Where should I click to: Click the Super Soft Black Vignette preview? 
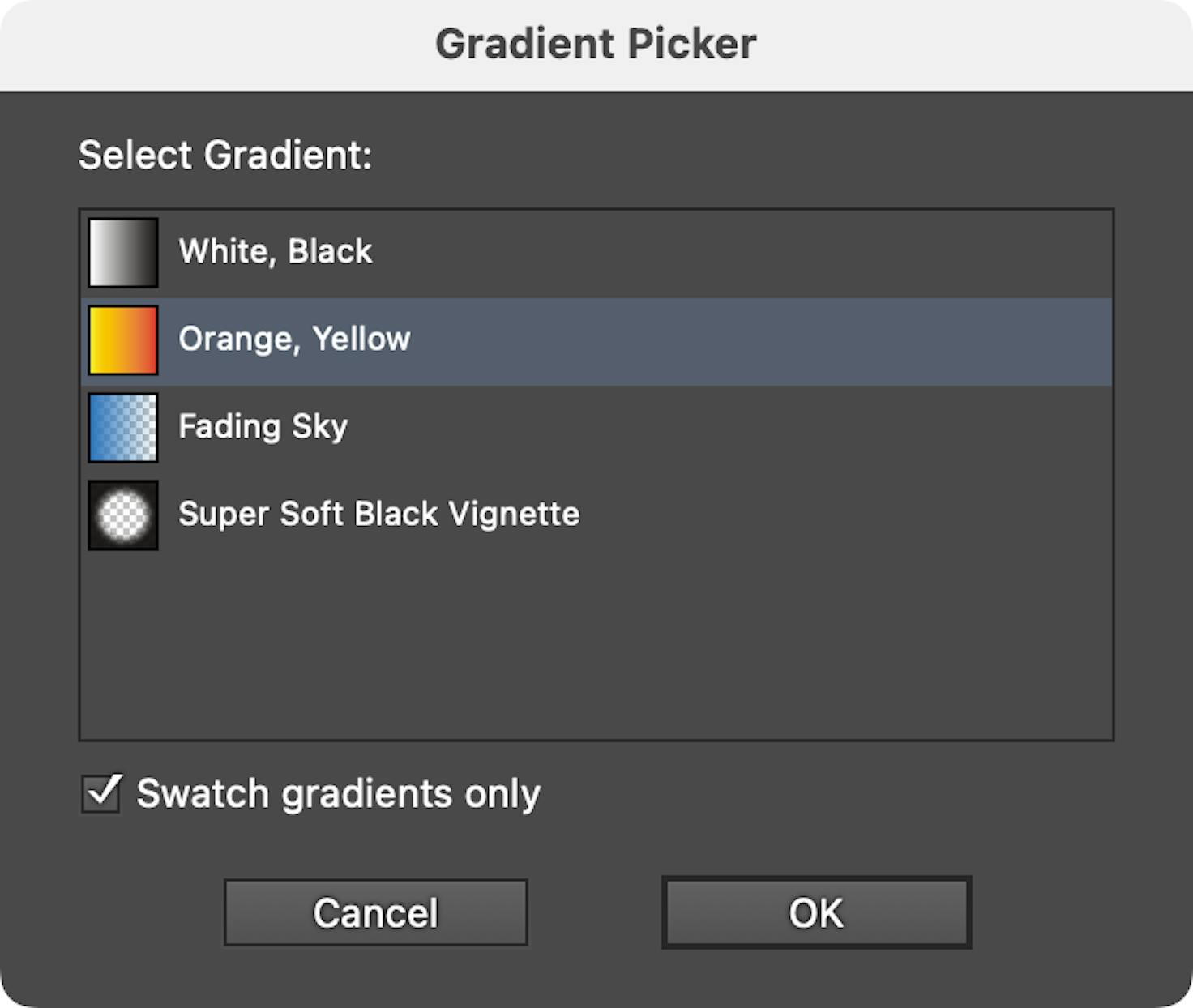(122, 514)
